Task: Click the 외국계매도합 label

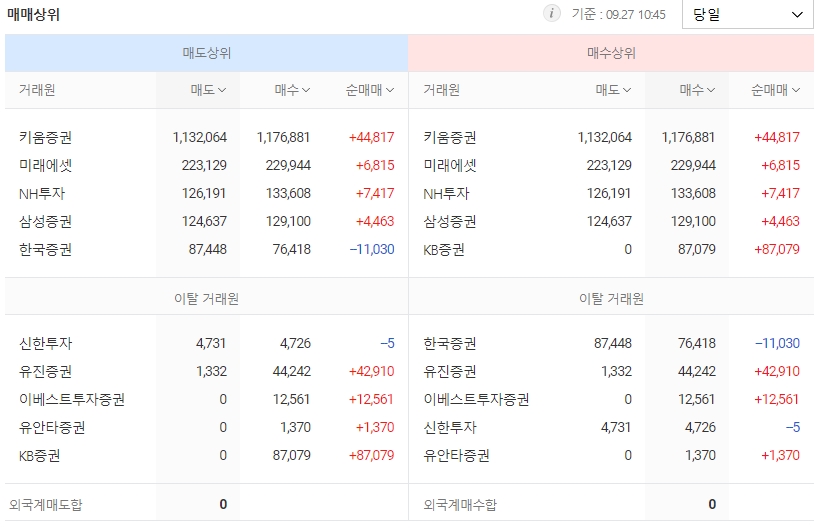Action: coord(46,505)
